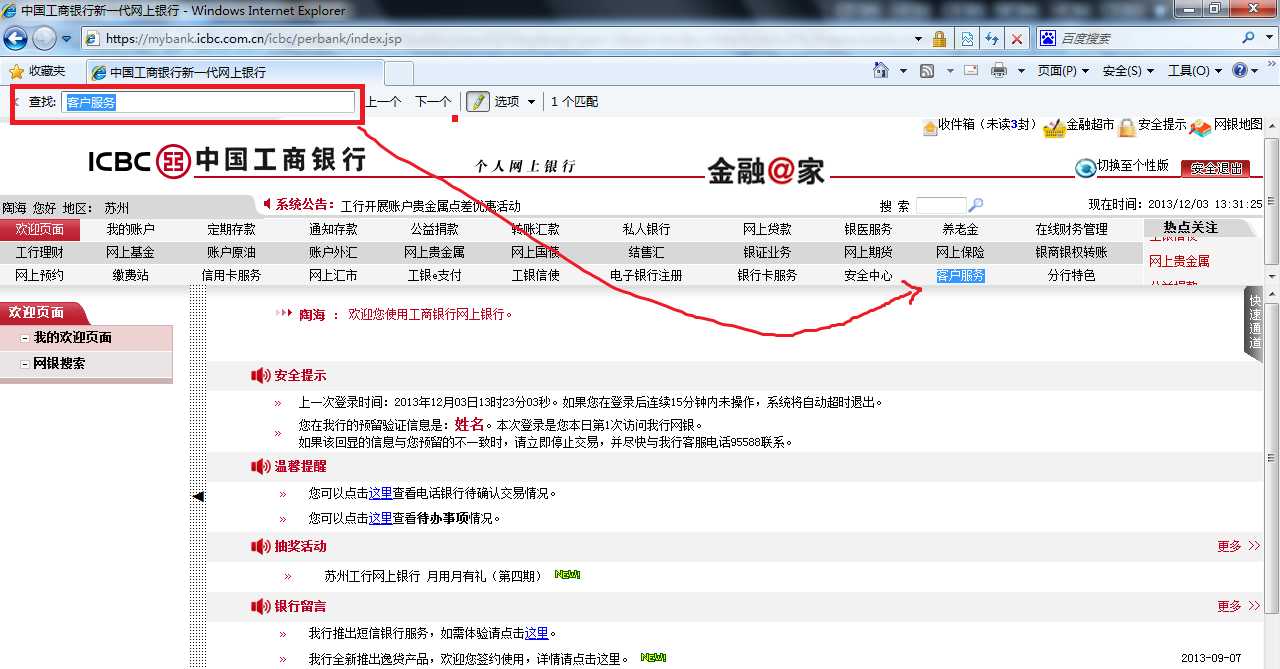Click the Read Mail envelope icon

[971, 71]
